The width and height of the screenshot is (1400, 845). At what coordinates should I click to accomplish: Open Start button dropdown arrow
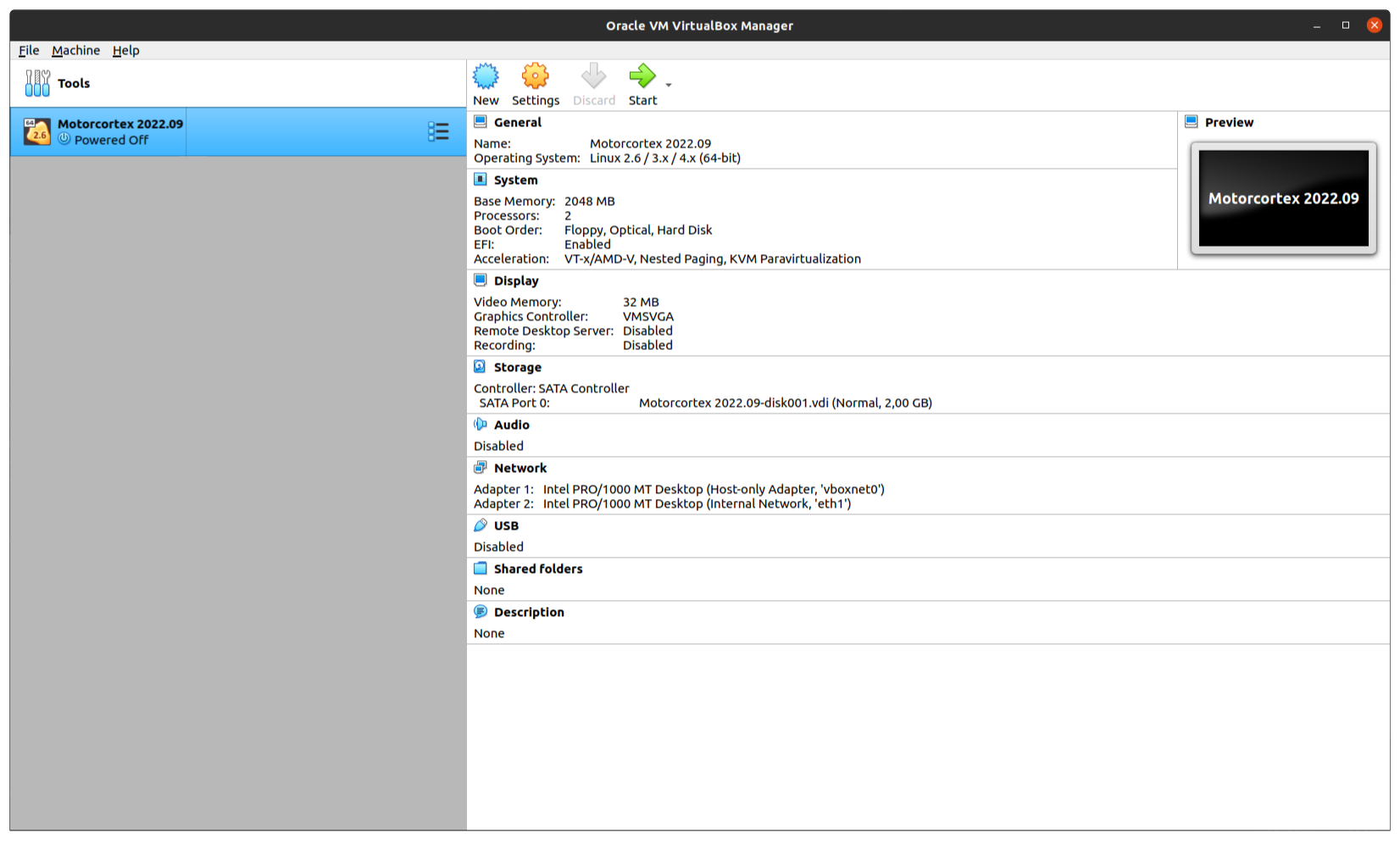[x=669, y=85]
